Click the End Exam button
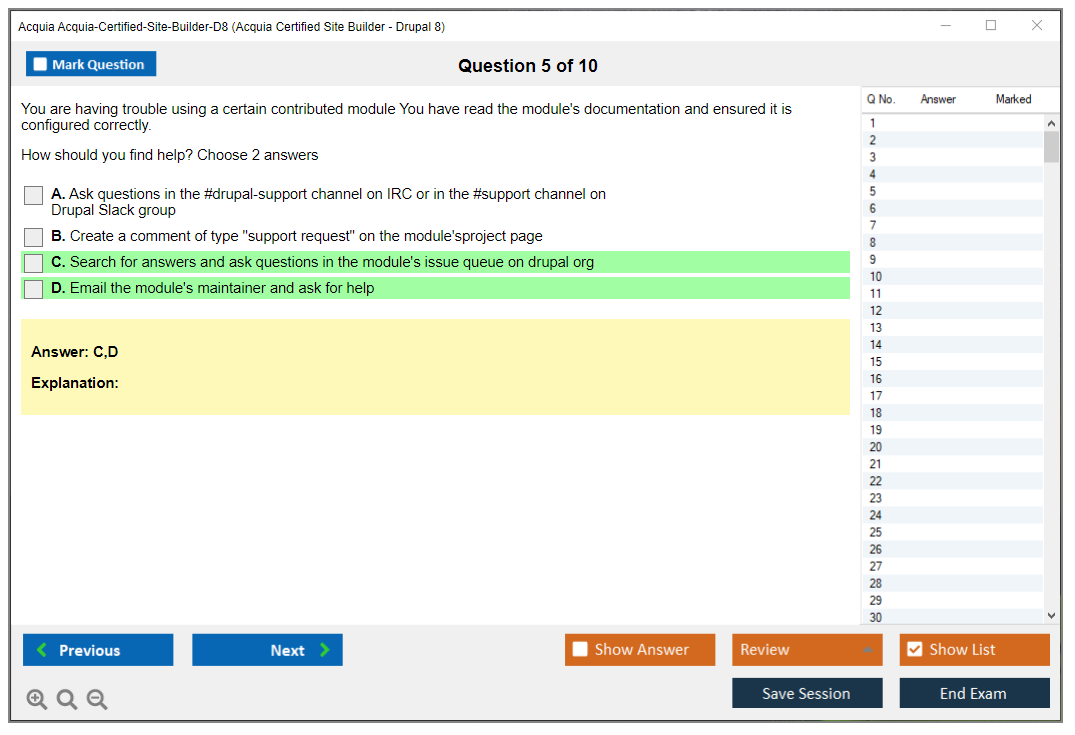 (974, 694)
